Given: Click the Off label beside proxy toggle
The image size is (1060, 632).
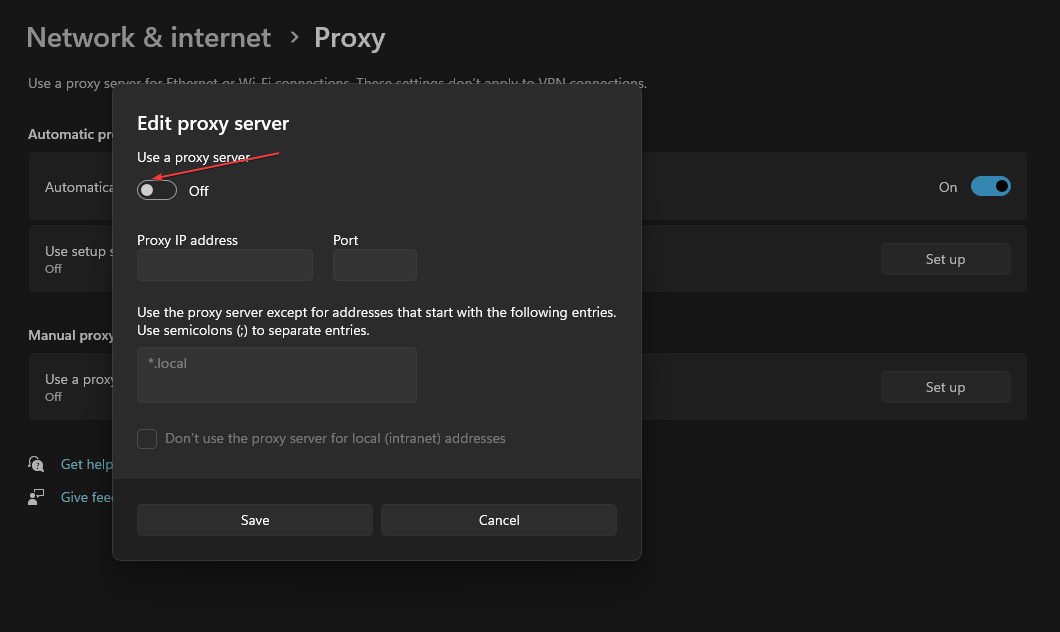Looking at the screenshot, I should (199, 191).
